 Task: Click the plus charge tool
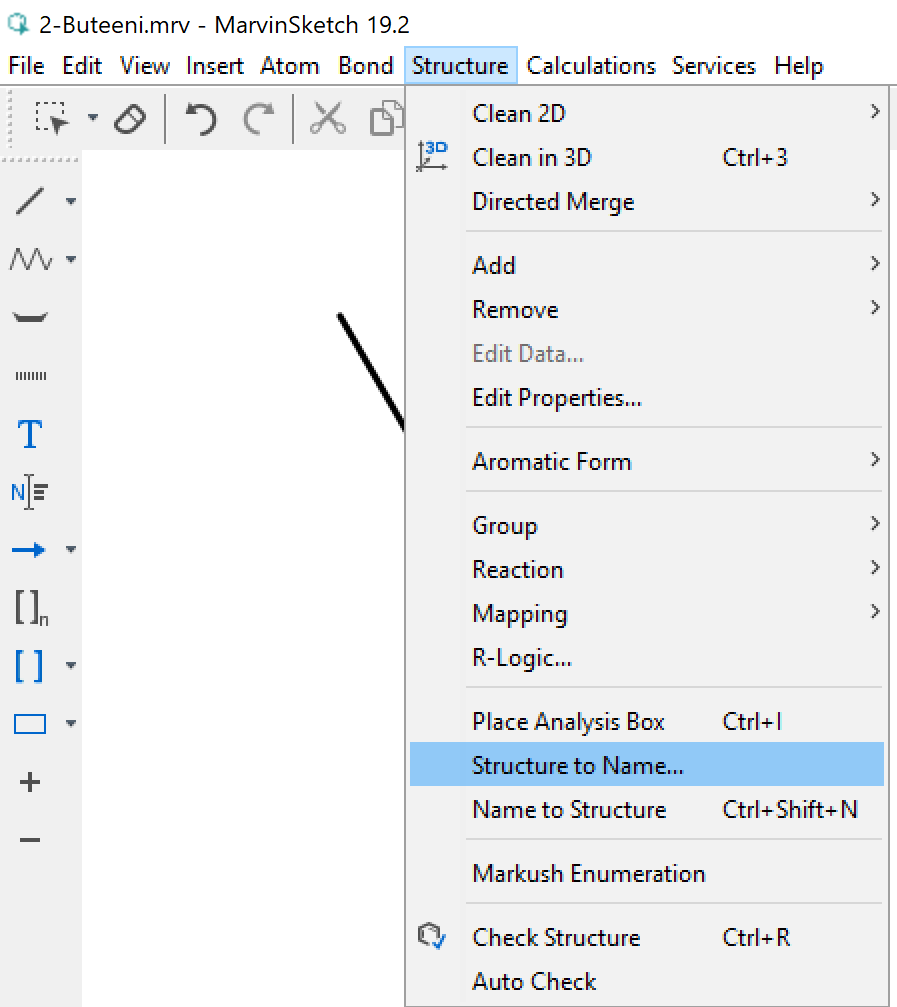pyautogui.click(x=30, y=782)
